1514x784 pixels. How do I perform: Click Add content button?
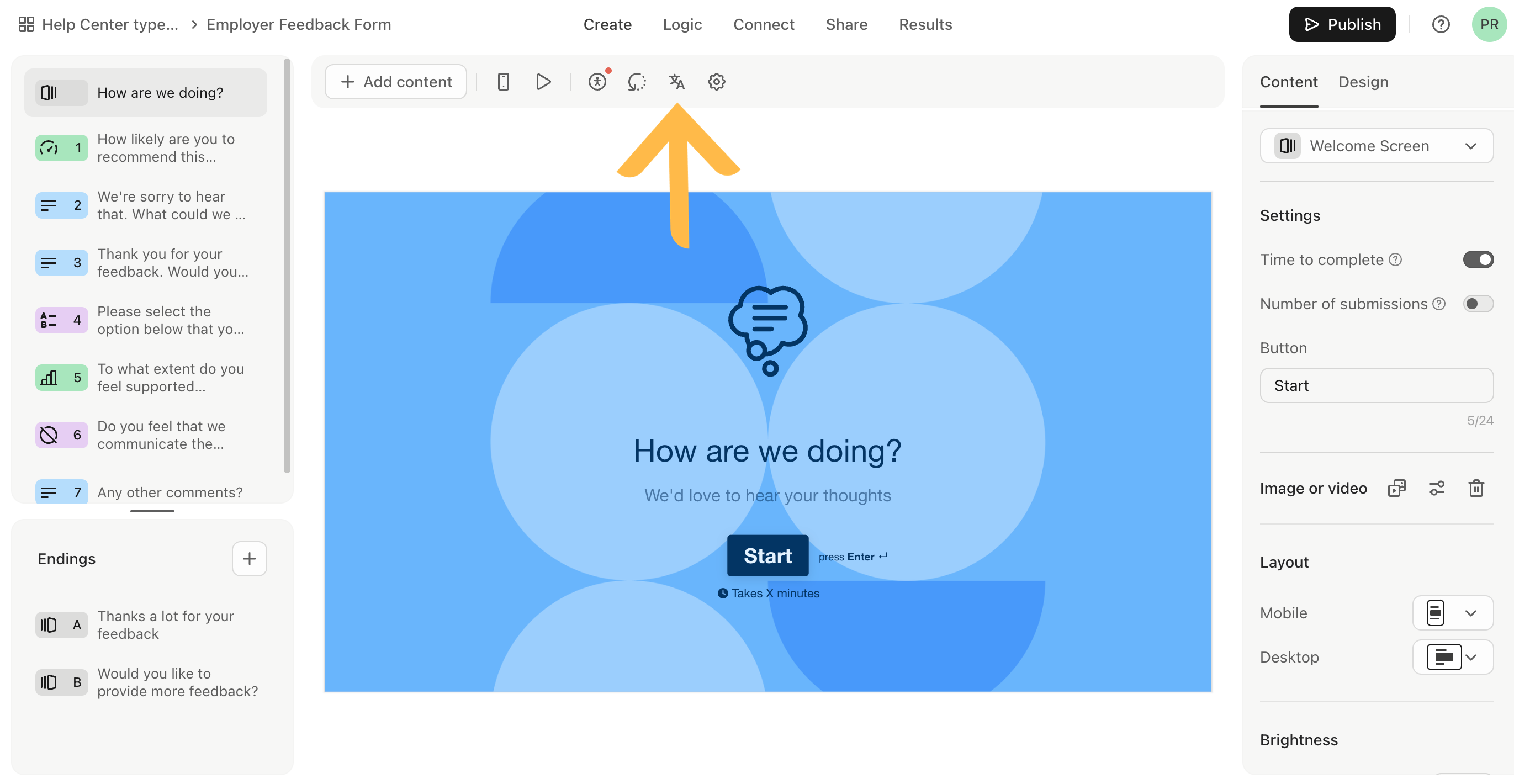pyautogui.click(x=395, y=82)
